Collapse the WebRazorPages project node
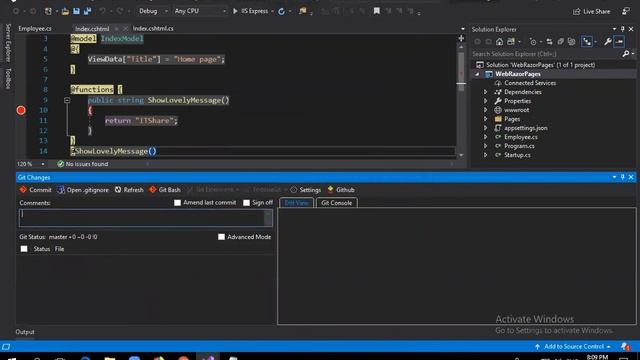 477,74
